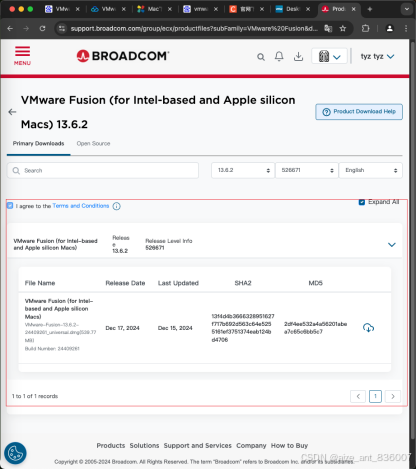
Task: Select page 1 in pagination
Action: [375, 396]
